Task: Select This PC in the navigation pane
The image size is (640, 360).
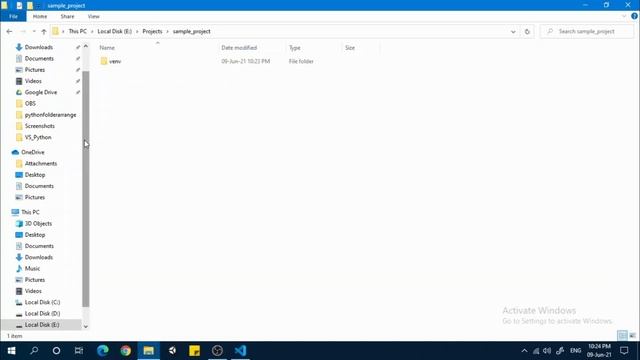Action: pyautogui.click(x=30, y=212)
